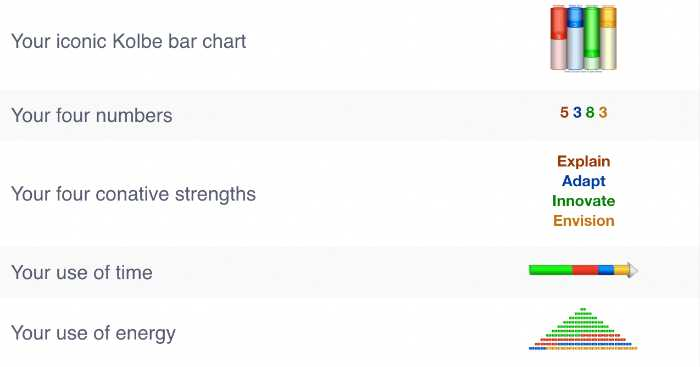The image size is (700, 367).
Task: Select the red number 5
Action: 564,113
